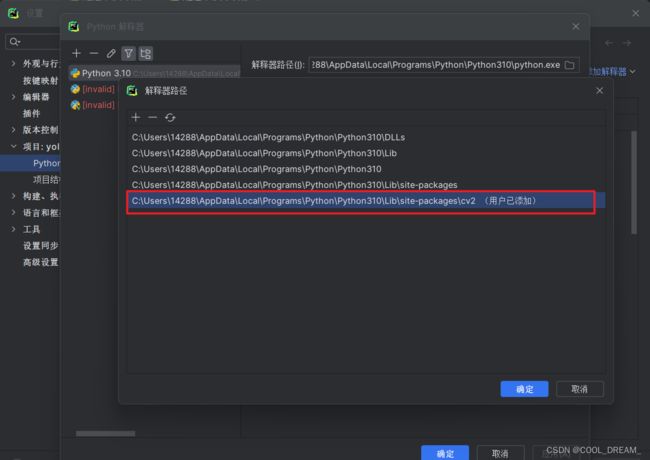
Task: Open 高级设置 settings page
Action: 40,262
